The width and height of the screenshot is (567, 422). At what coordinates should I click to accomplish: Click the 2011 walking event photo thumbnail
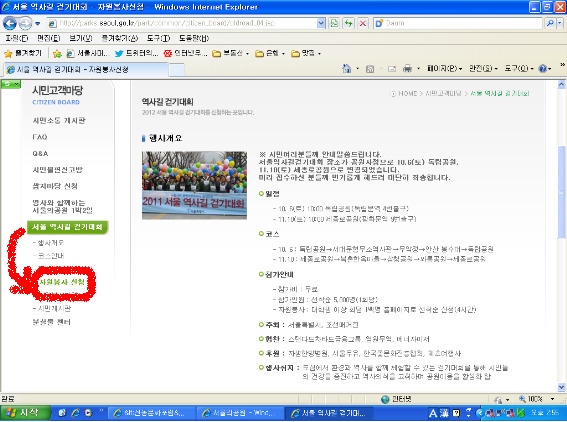click(x=194, y=185)
